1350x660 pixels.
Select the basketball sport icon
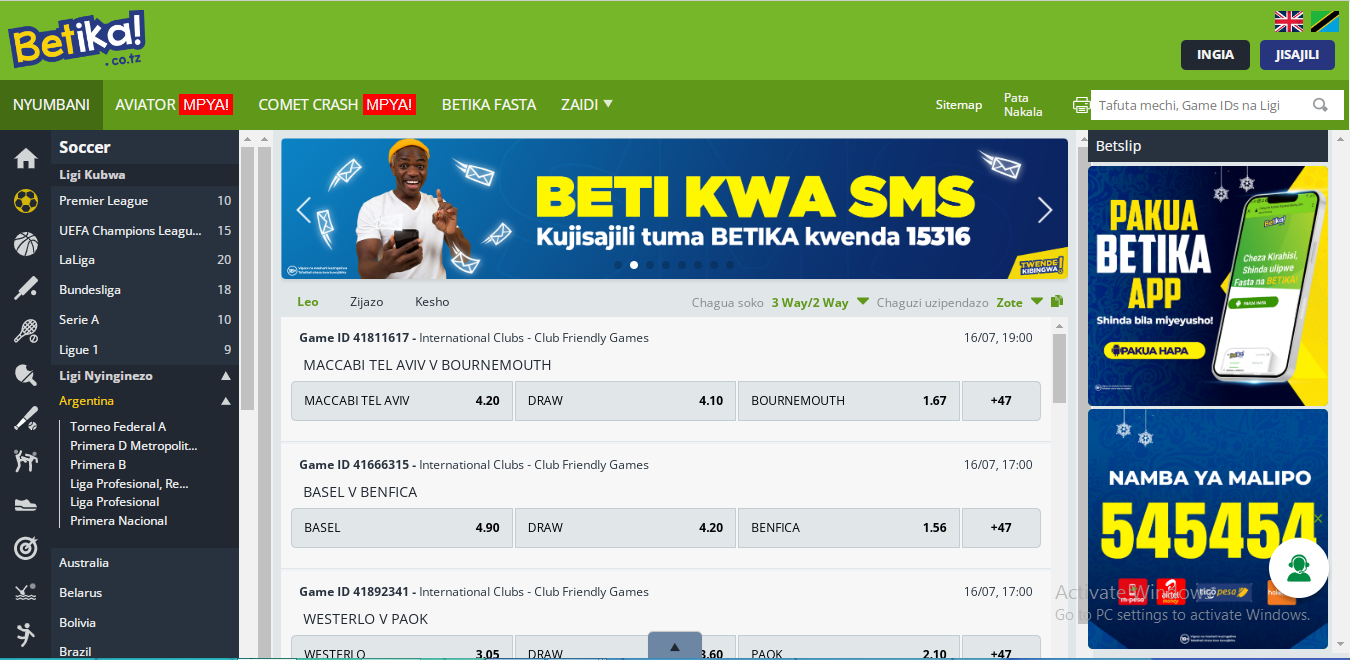[26, 243]
